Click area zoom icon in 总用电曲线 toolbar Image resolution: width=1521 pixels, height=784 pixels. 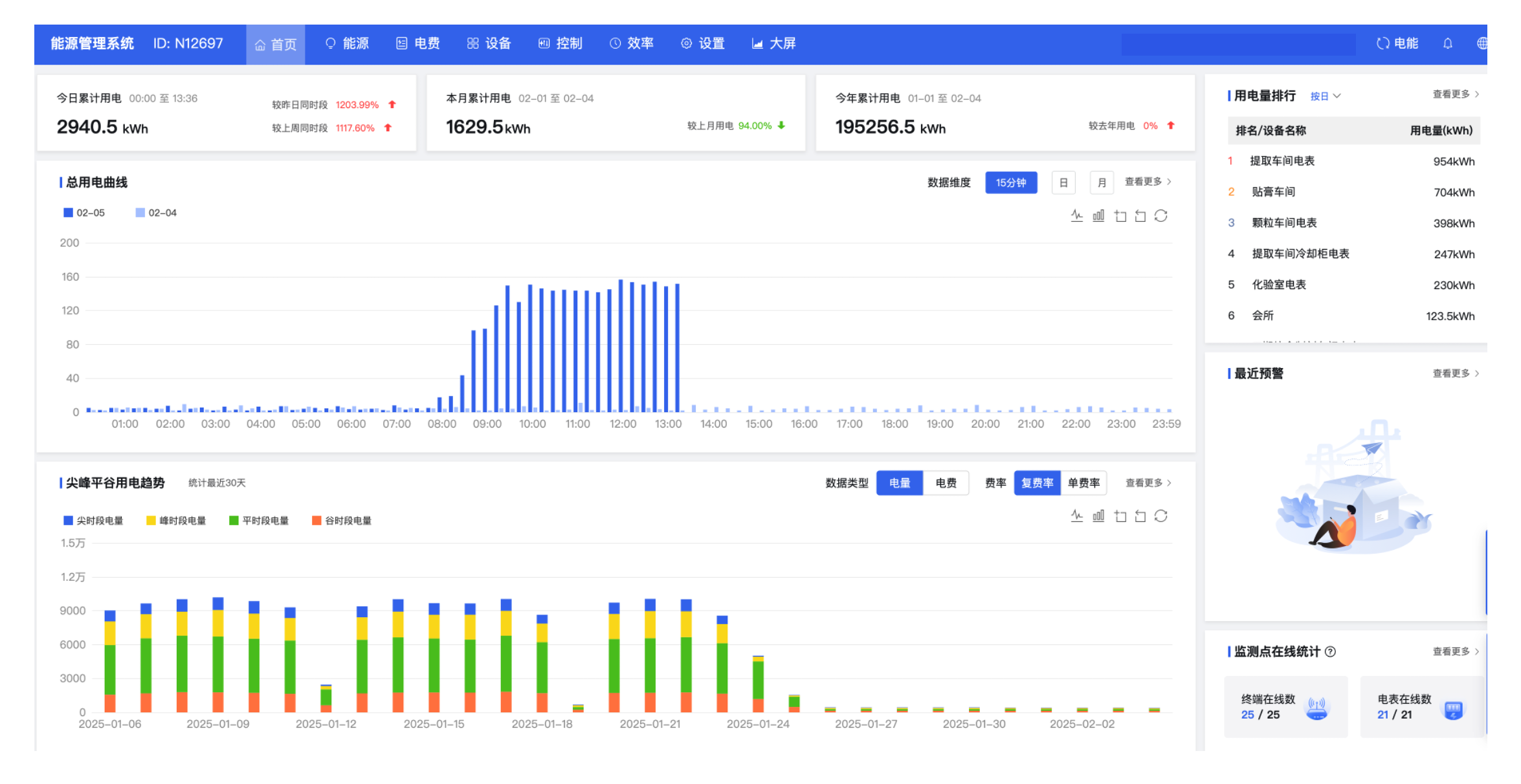click(1120, 216)
